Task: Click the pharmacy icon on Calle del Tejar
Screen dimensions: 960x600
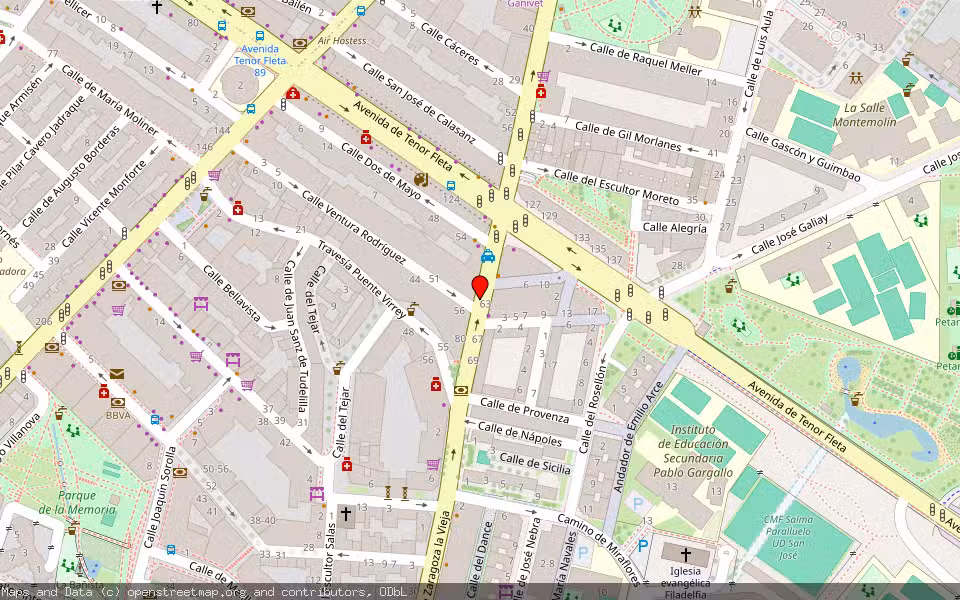Action: click(x=347, y=464)
